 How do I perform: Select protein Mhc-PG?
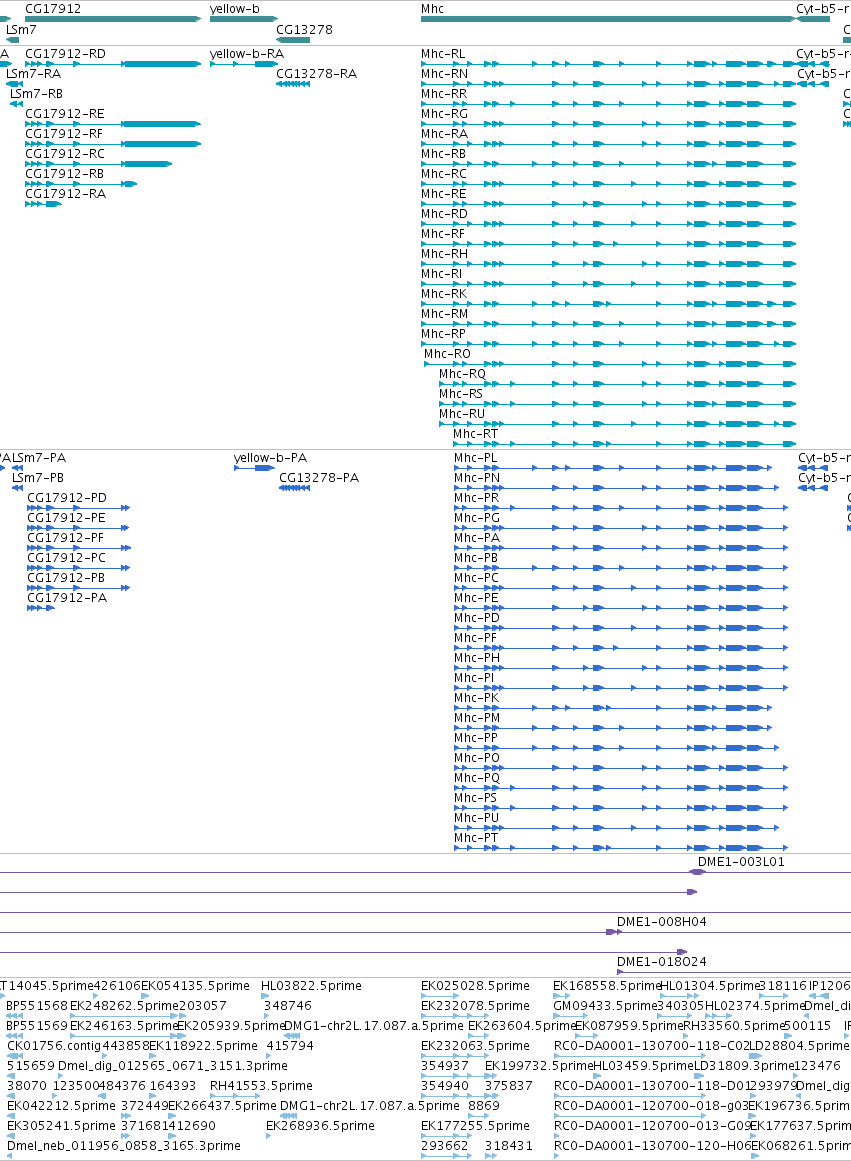(x=477, y=518)
